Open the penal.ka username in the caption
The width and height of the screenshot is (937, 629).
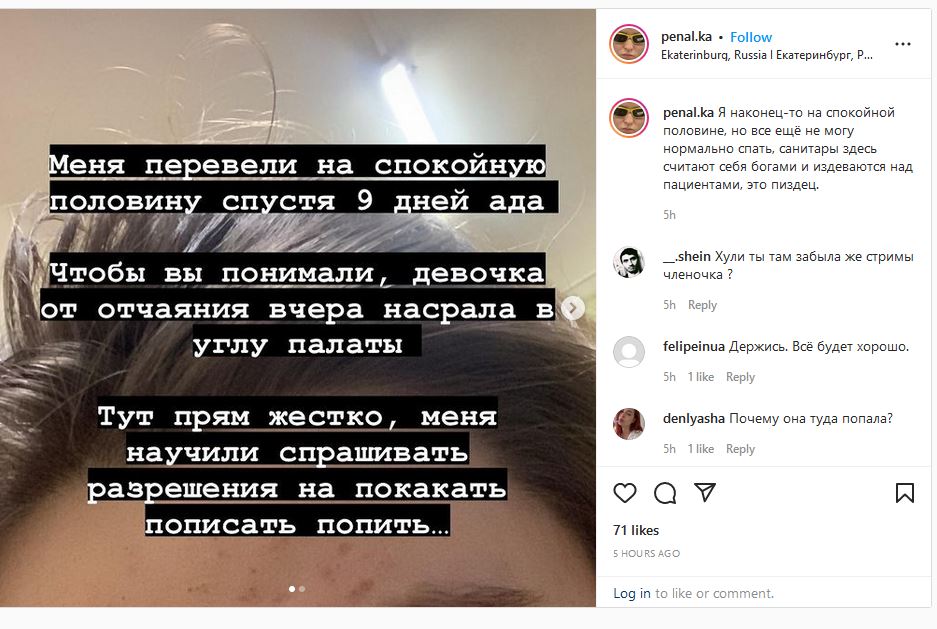coord(688,112)
